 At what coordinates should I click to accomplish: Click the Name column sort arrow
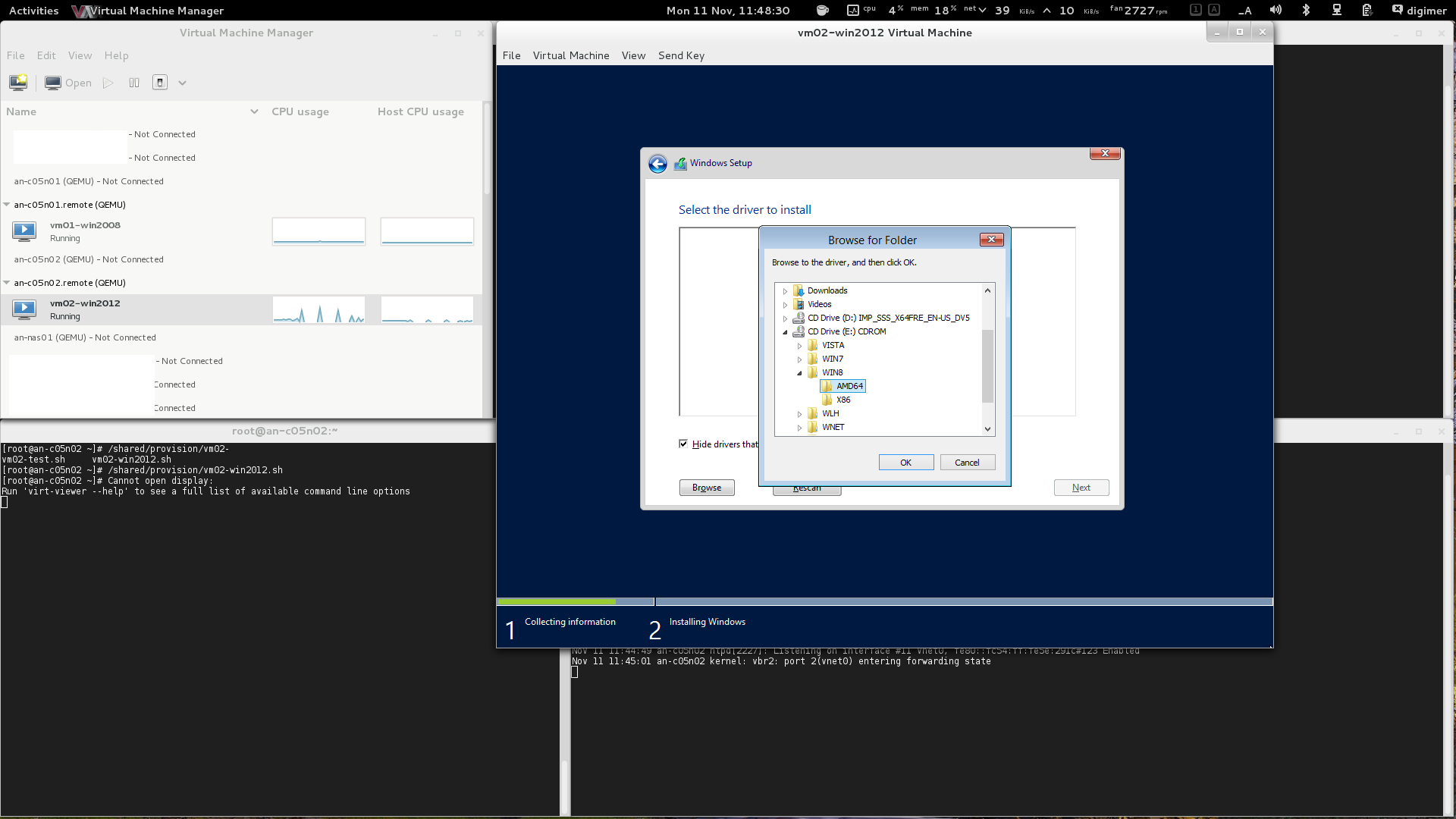point(254,111)
